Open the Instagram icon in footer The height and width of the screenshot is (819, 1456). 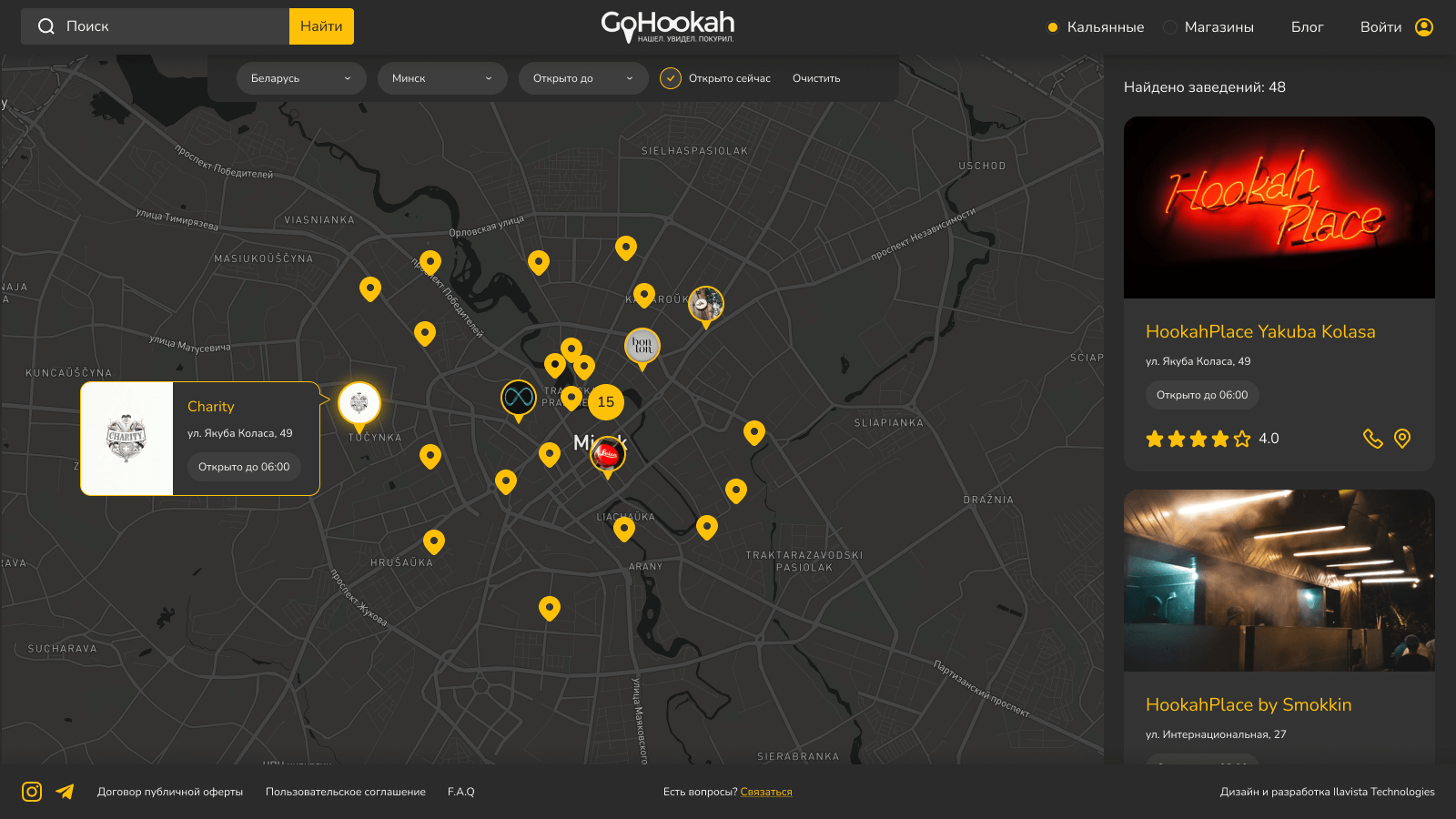[x=32, y=792]
